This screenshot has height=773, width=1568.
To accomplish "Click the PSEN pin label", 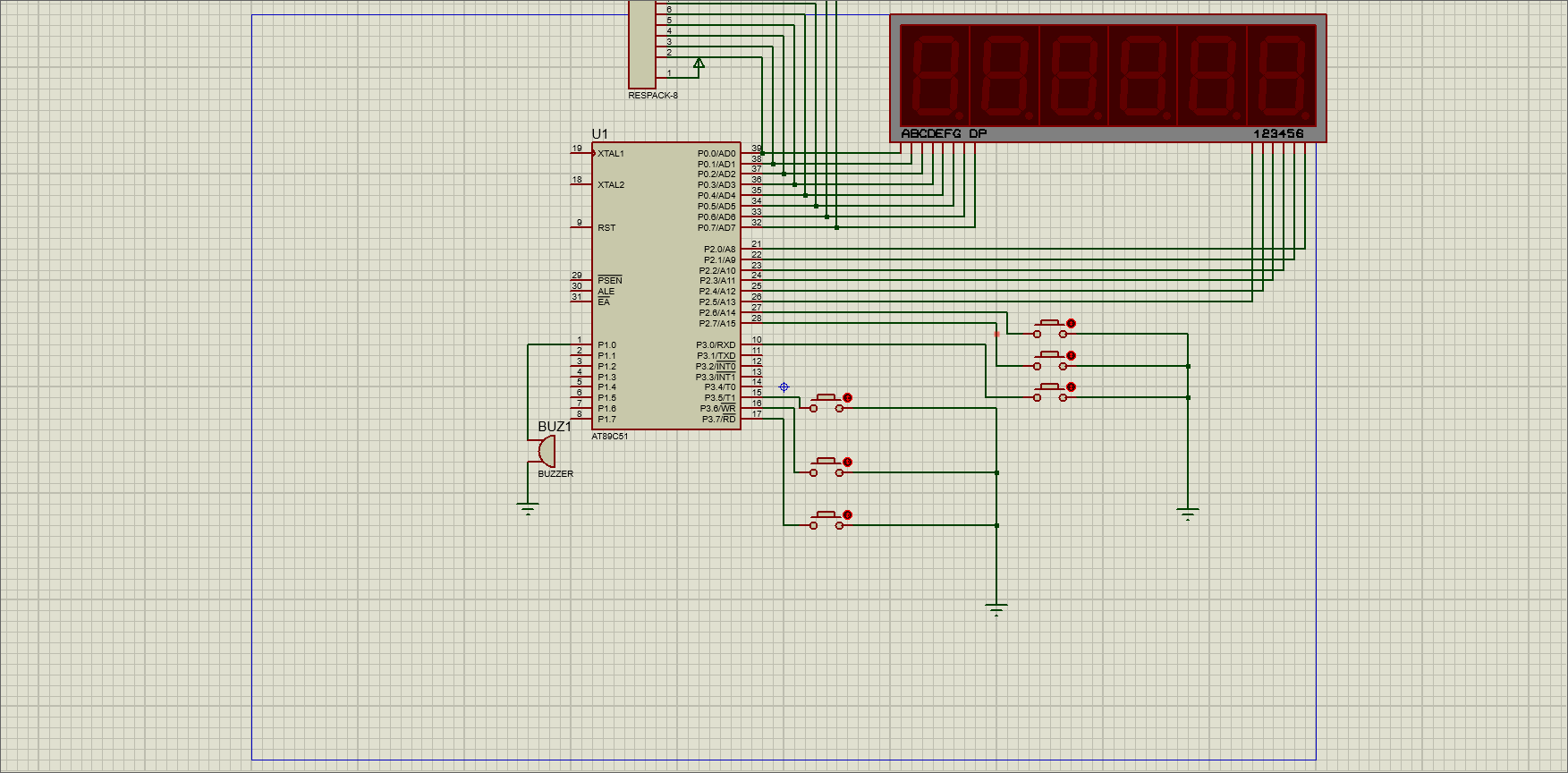I will point(610,281).
